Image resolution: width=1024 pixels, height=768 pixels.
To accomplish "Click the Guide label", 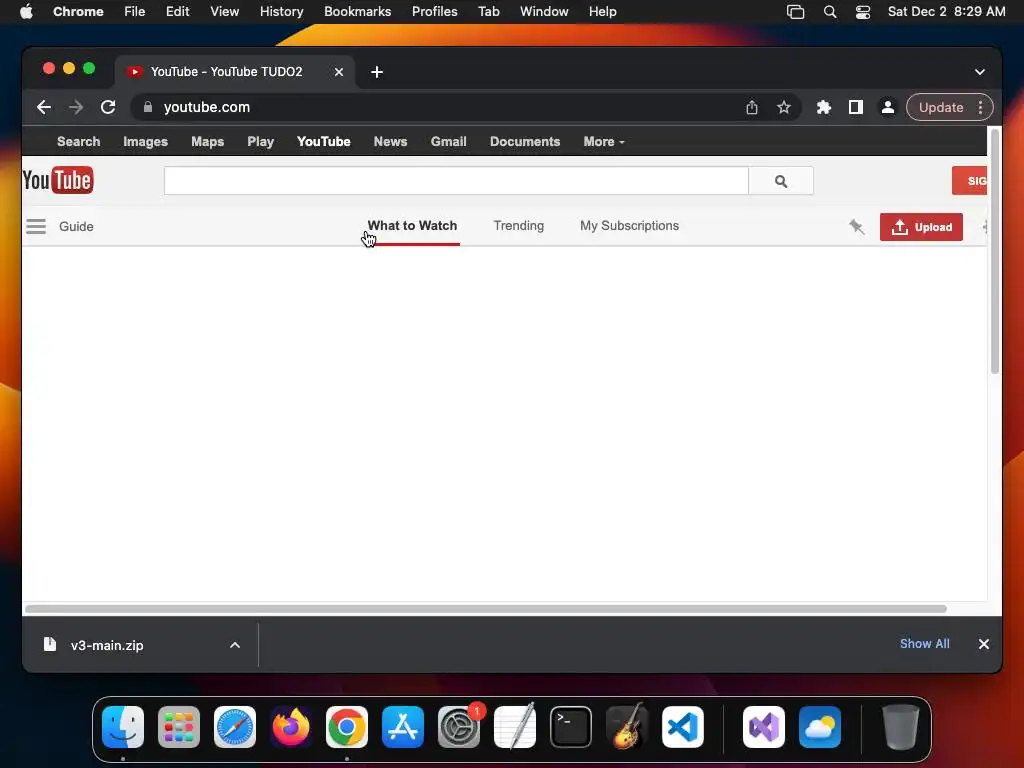I will (x=76, y=227).
